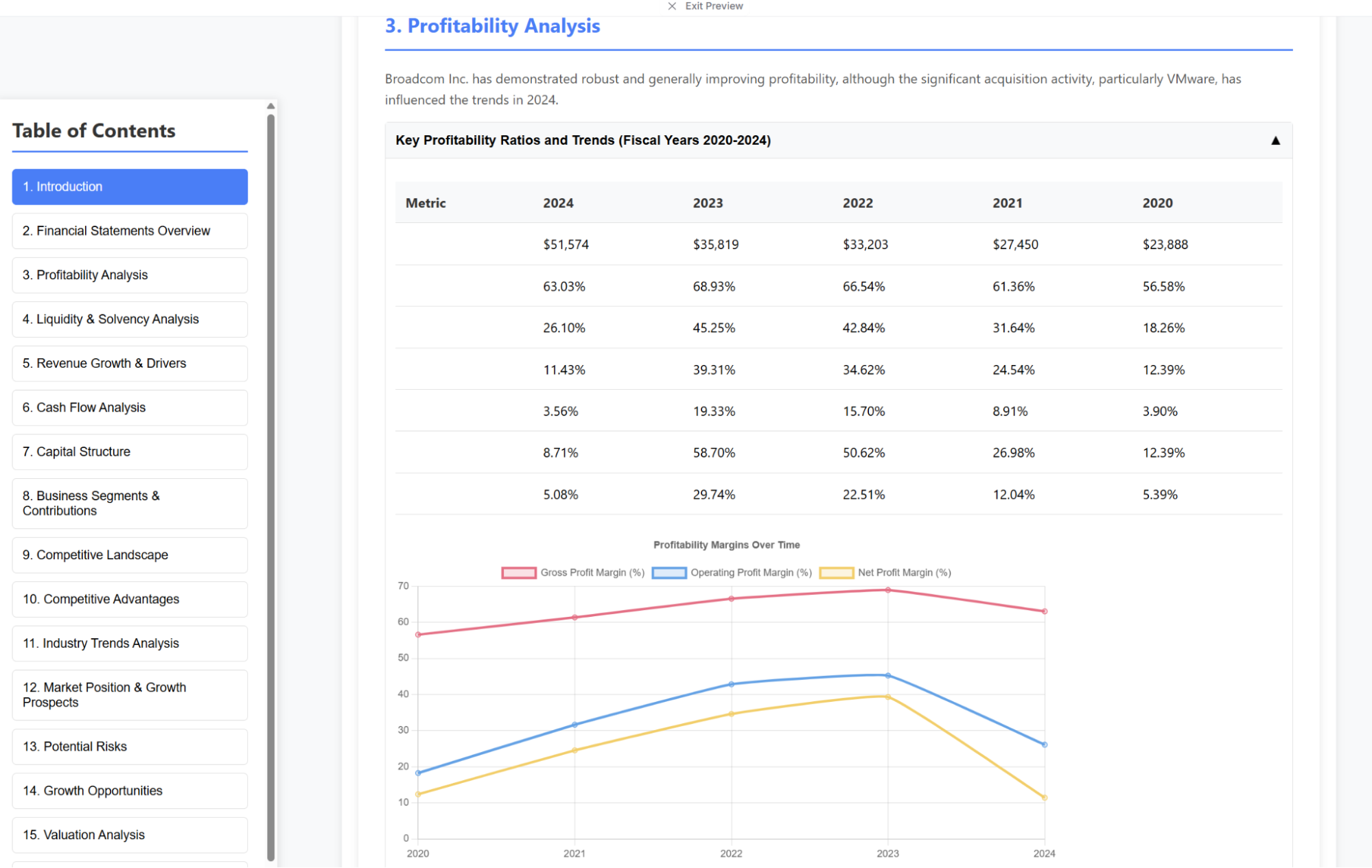
Task: Select 5. Revenue Growth & Drivers
Action: 130,364
